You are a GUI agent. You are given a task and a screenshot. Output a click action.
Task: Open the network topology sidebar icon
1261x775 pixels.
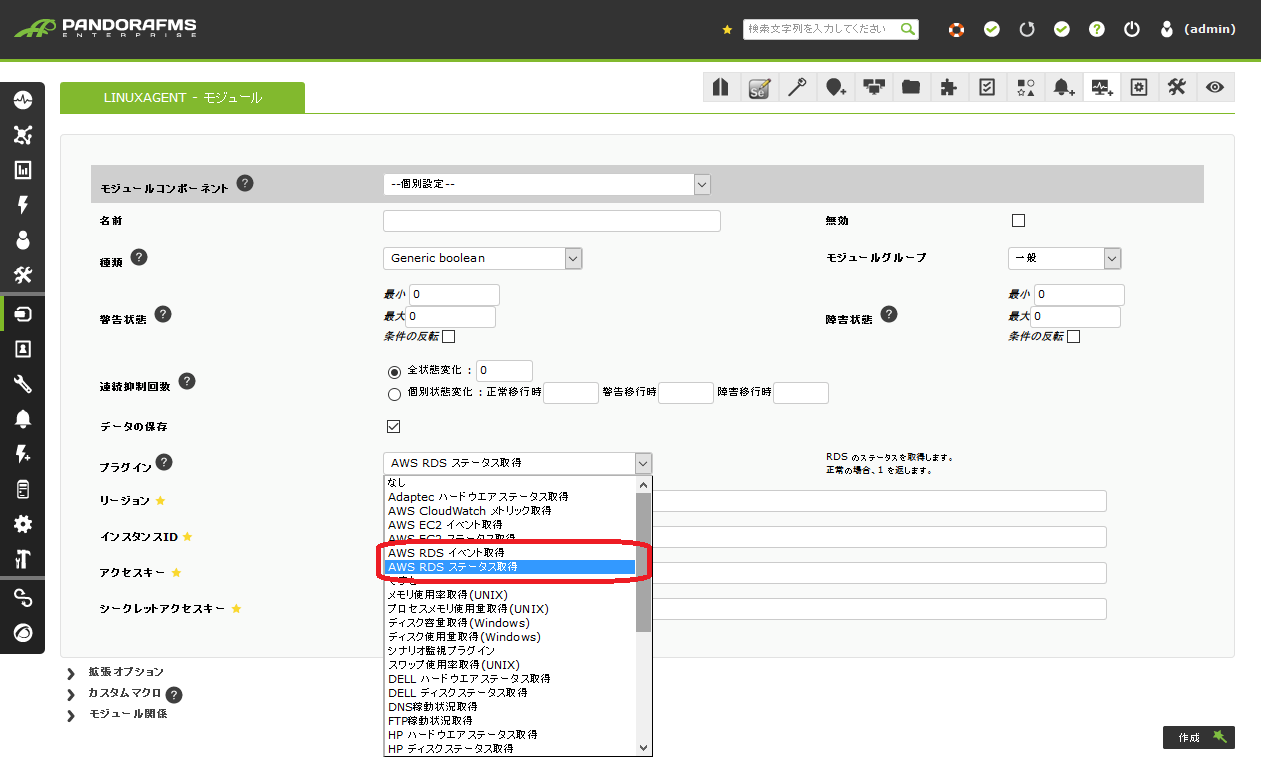tap(22, 135)
